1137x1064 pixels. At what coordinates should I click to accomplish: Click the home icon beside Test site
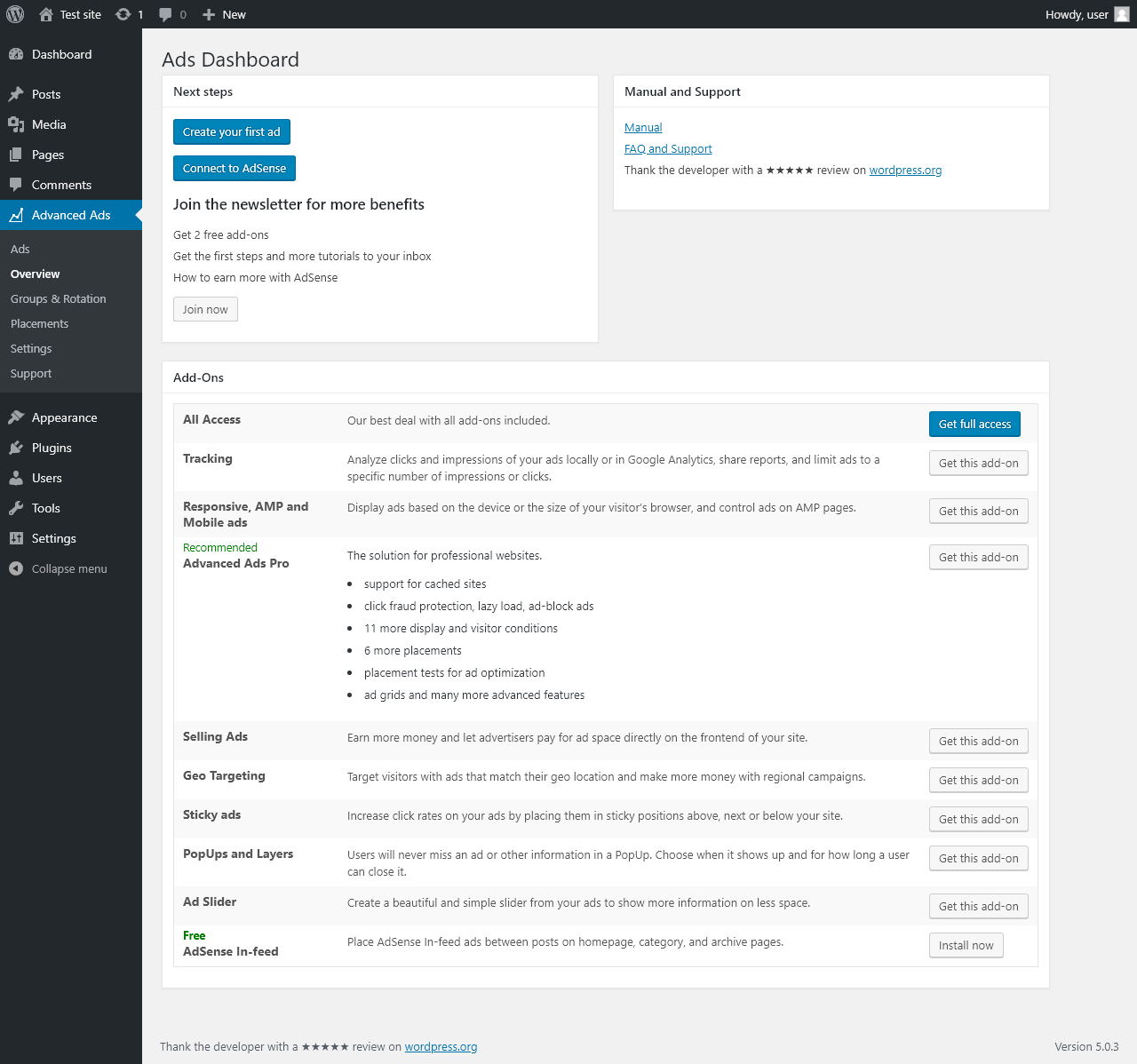click(46, 14)
